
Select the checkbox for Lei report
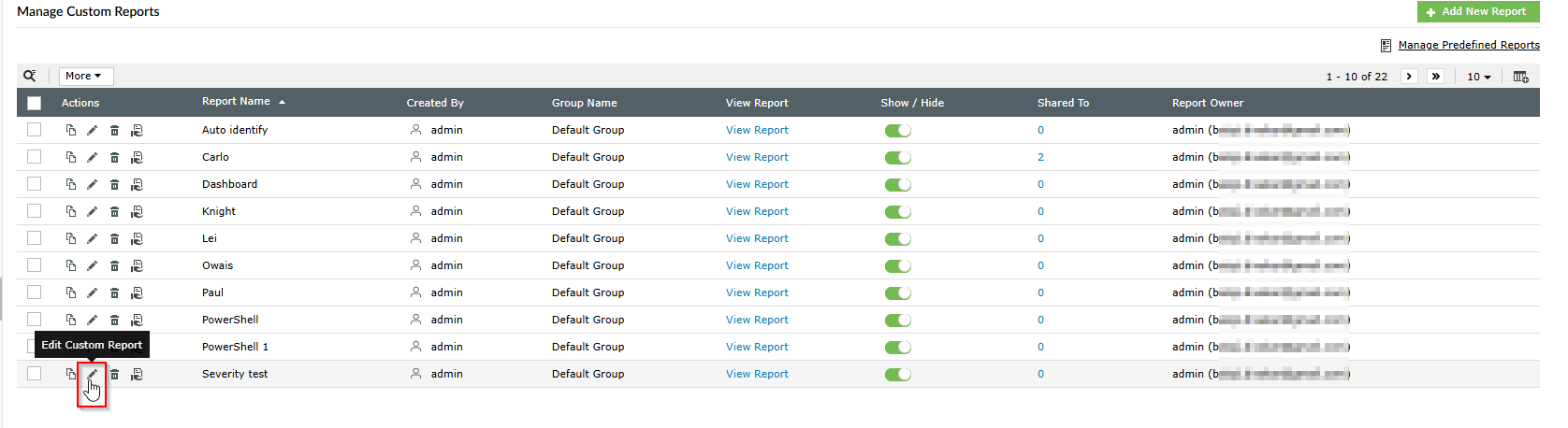[x=35, y=238]
